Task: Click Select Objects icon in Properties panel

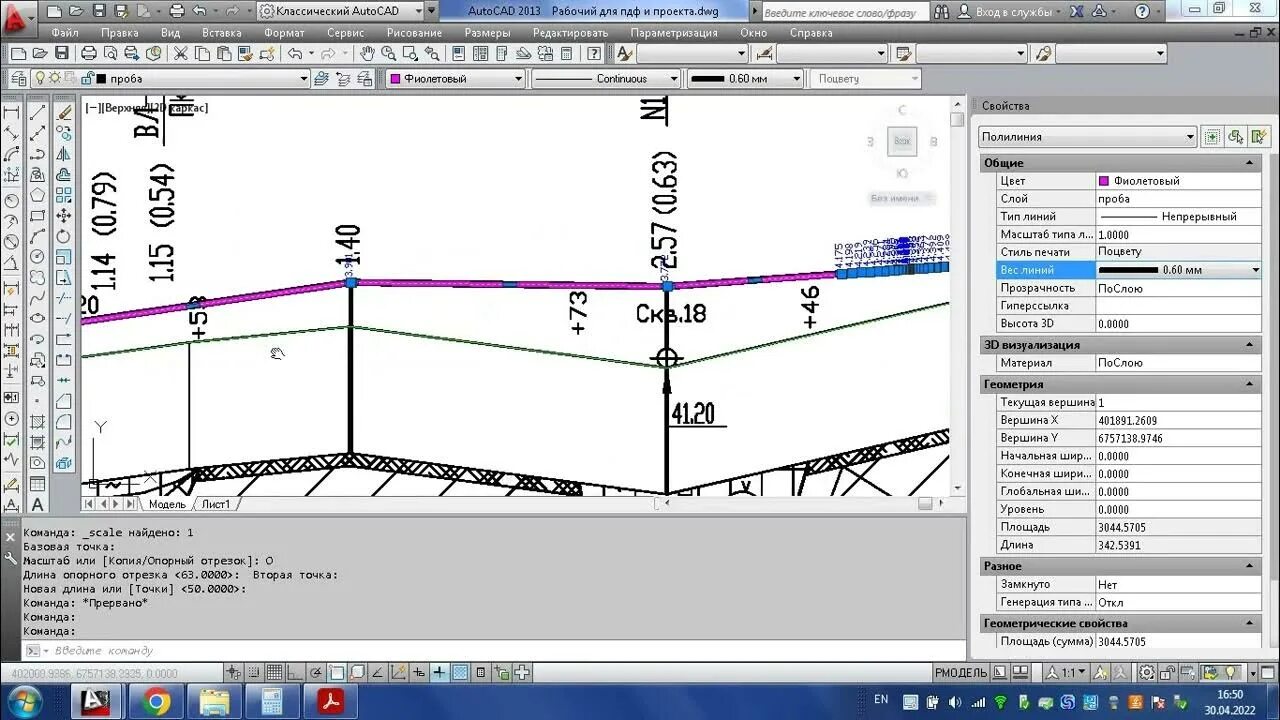Action: [1236, 136]
